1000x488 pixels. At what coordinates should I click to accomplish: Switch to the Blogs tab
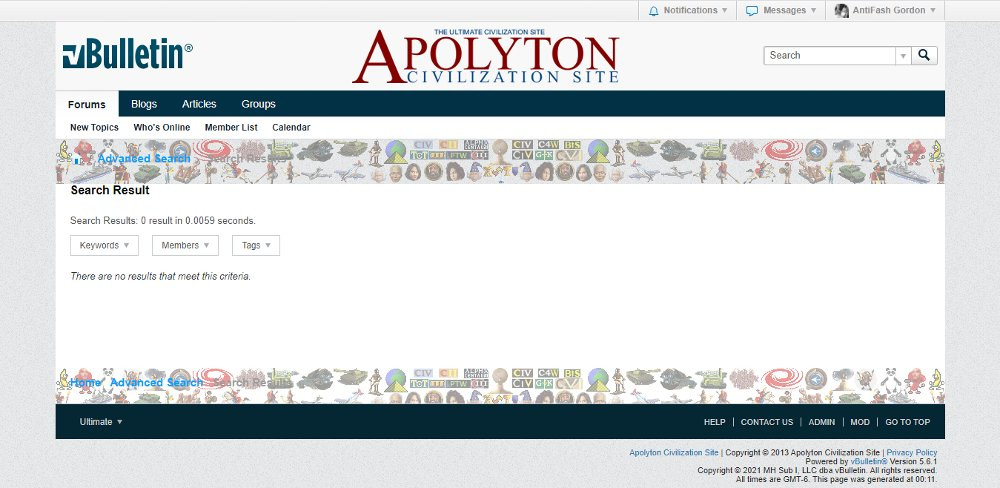pos(144,104)
